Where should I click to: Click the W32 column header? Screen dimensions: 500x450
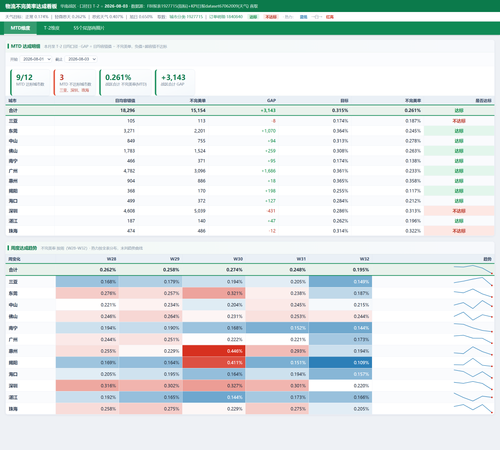[364, 259]
